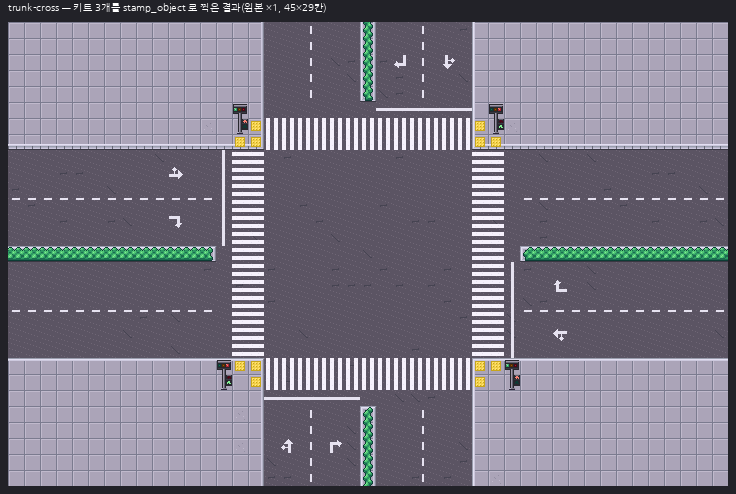This screenshot has height=494, width=736.
Task: Click the stop line on north road
Action: (424, 110)
